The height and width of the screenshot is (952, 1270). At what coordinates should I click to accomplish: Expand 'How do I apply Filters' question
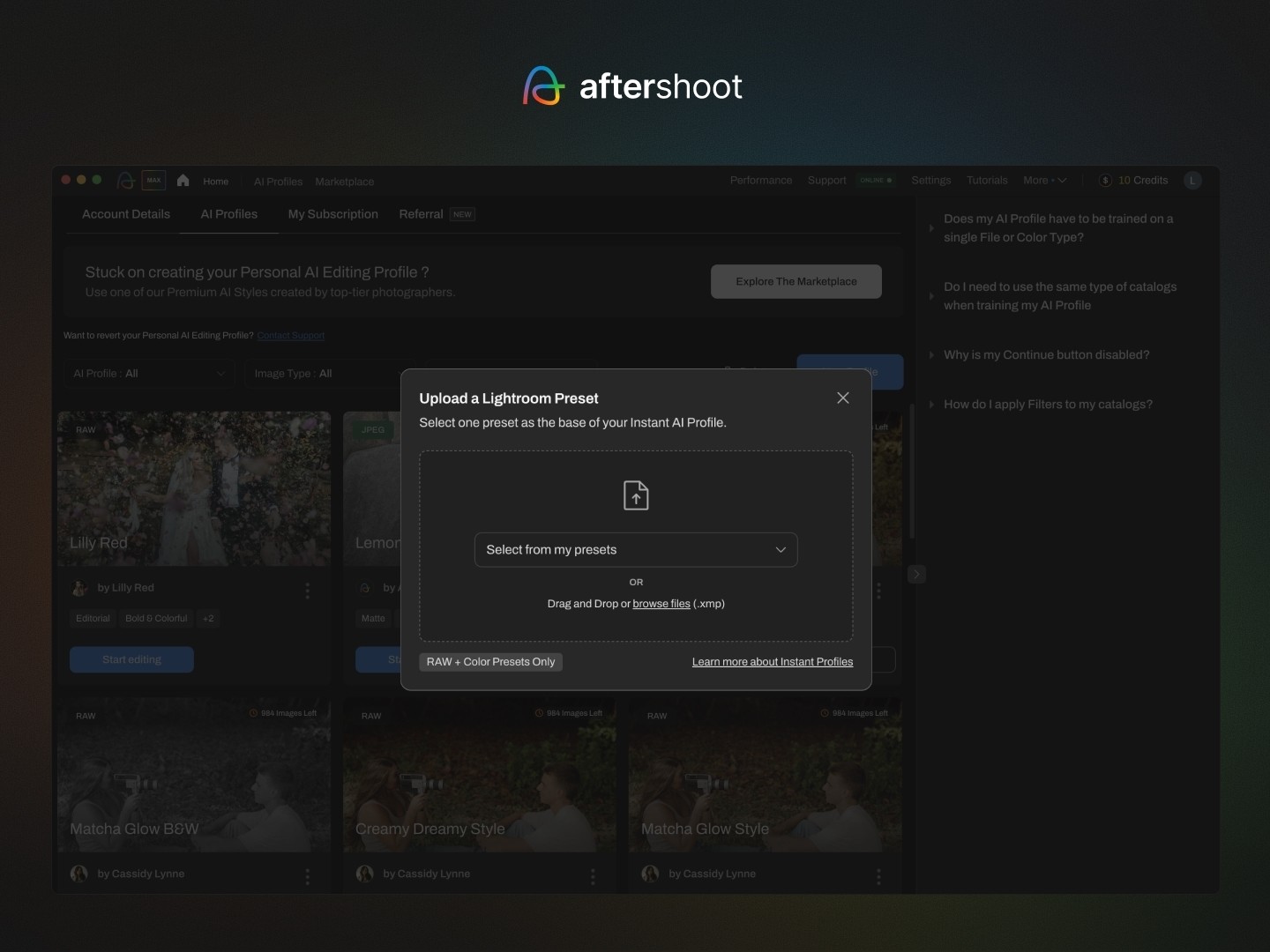[x=1048, y=405]
